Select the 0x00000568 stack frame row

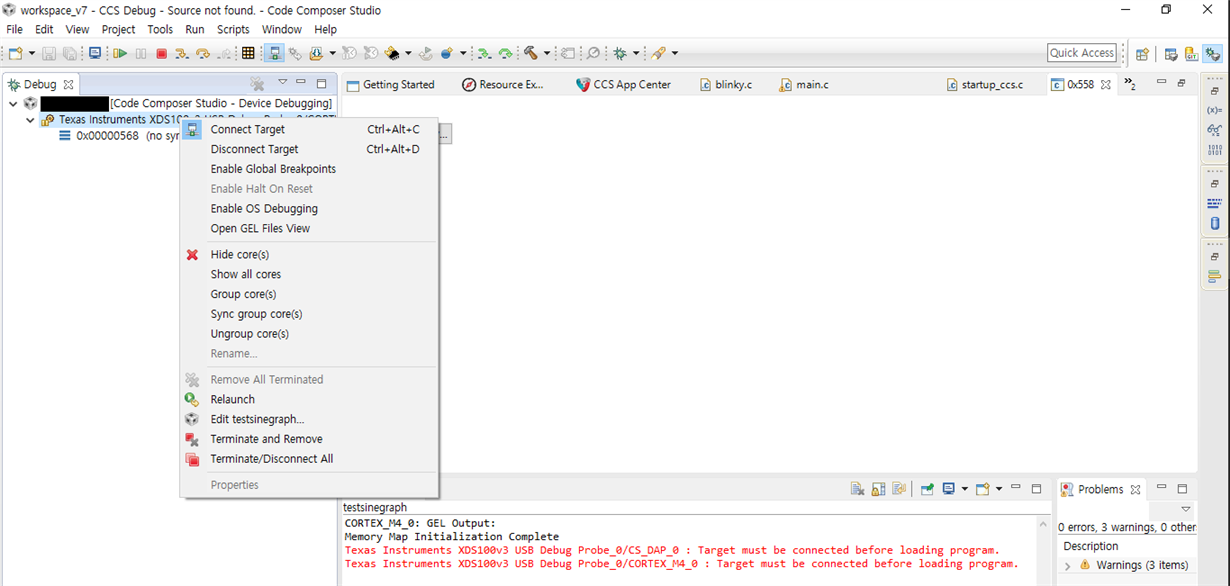[x=120, y=136]
